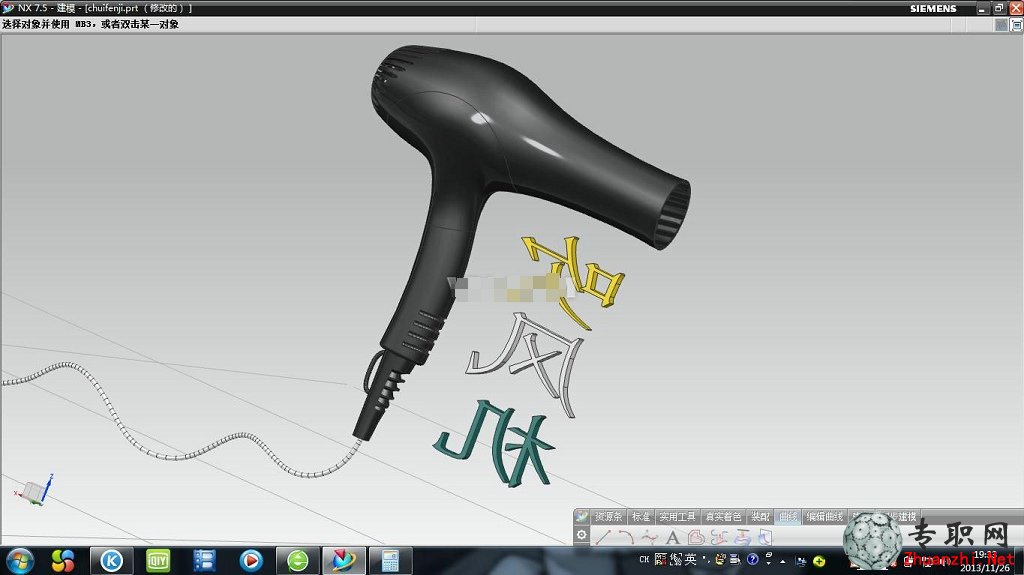Open the blue help question mark tray icon
Image resolution: width=1024 pixels, height=575 pixels.
[x=752, y=559]
